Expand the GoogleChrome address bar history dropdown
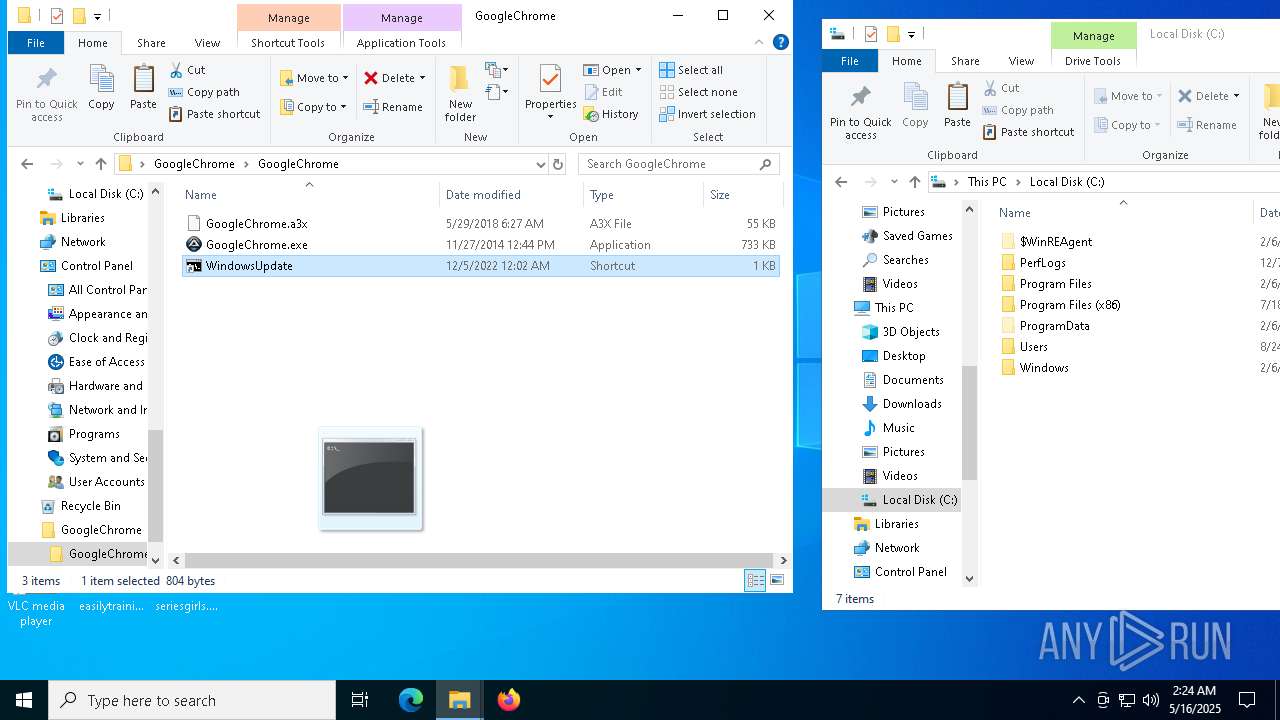The image size is (1280, 720). (540, 164)
